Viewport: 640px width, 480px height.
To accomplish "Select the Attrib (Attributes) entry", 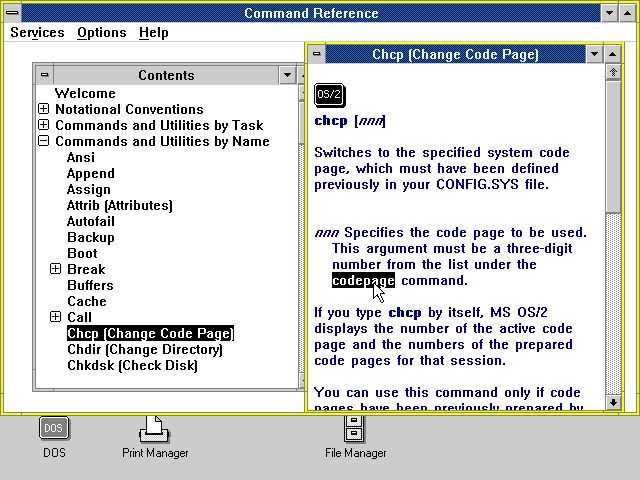I will click(x=120, y=205).
